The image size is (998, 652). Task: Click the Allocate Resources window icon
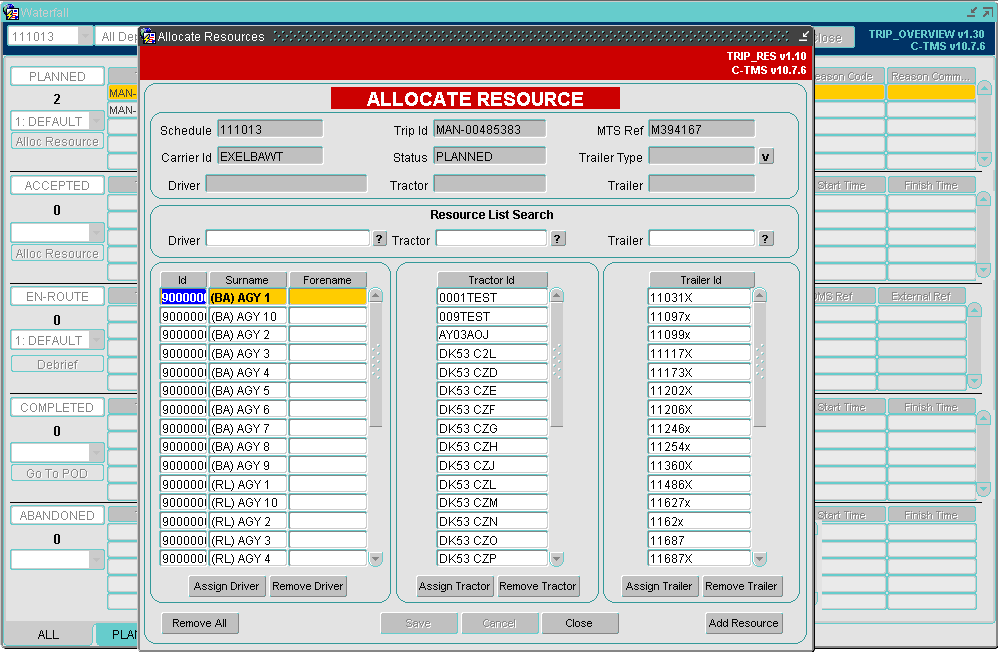[x=149, y=36]
